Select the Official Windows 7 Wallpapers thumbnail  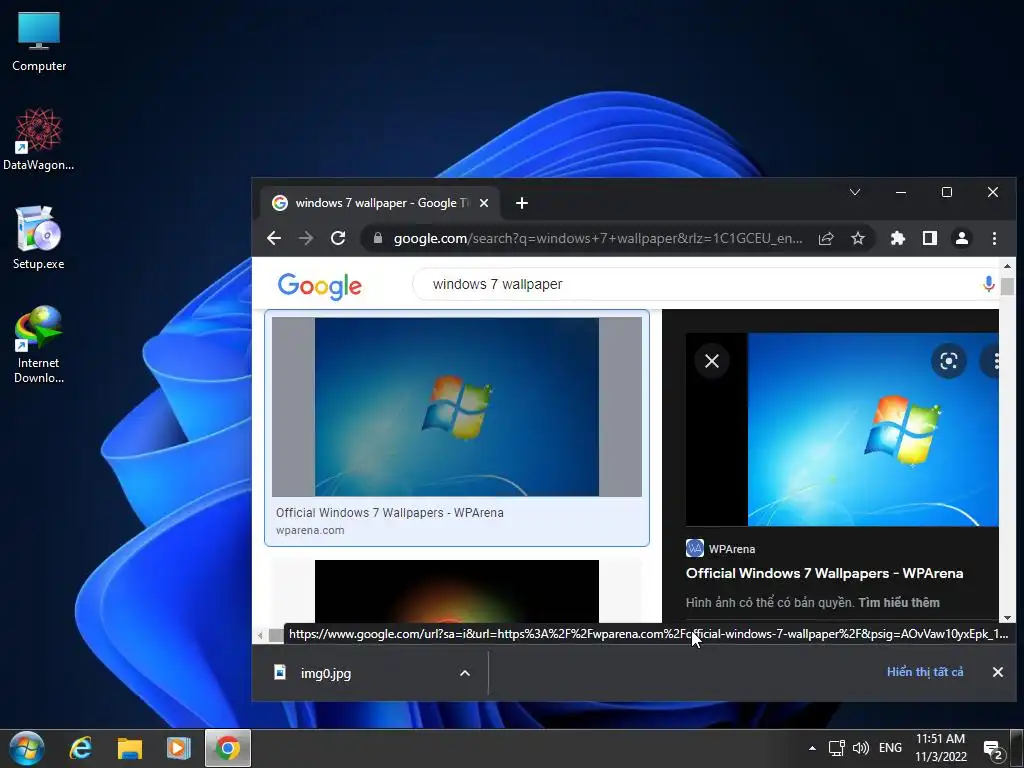457,407
